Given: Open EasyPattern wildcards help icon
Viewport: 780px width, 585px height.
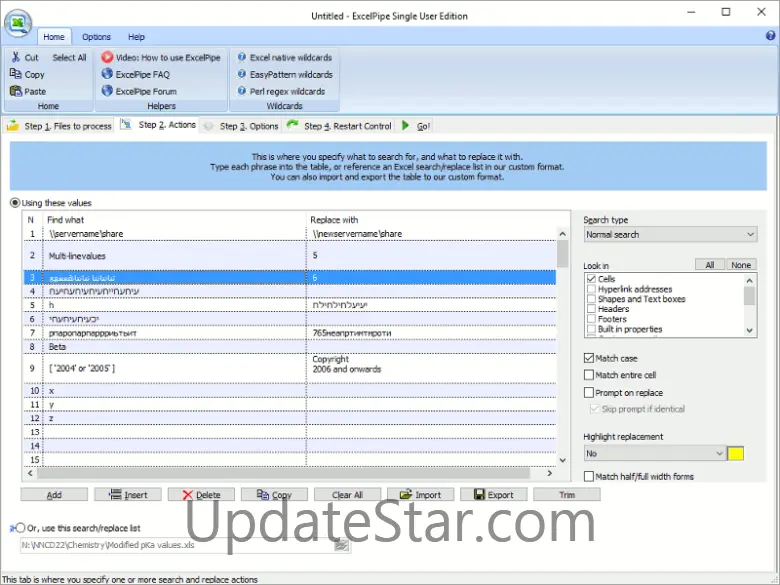Looking at the screenshot, I should pos(242,74).
